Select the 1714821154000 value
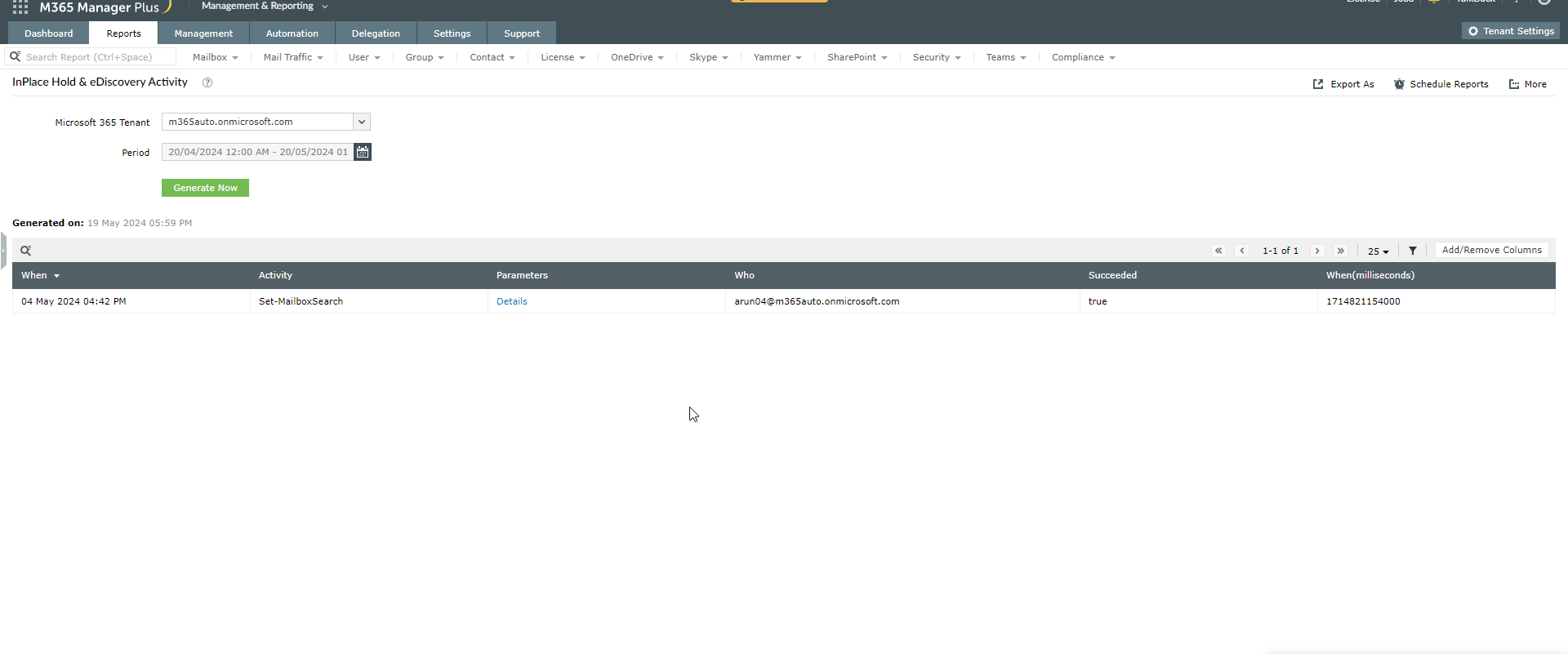Viewport: 1568px width, 654px height. pyautogui.click(x=1363, y=301)
